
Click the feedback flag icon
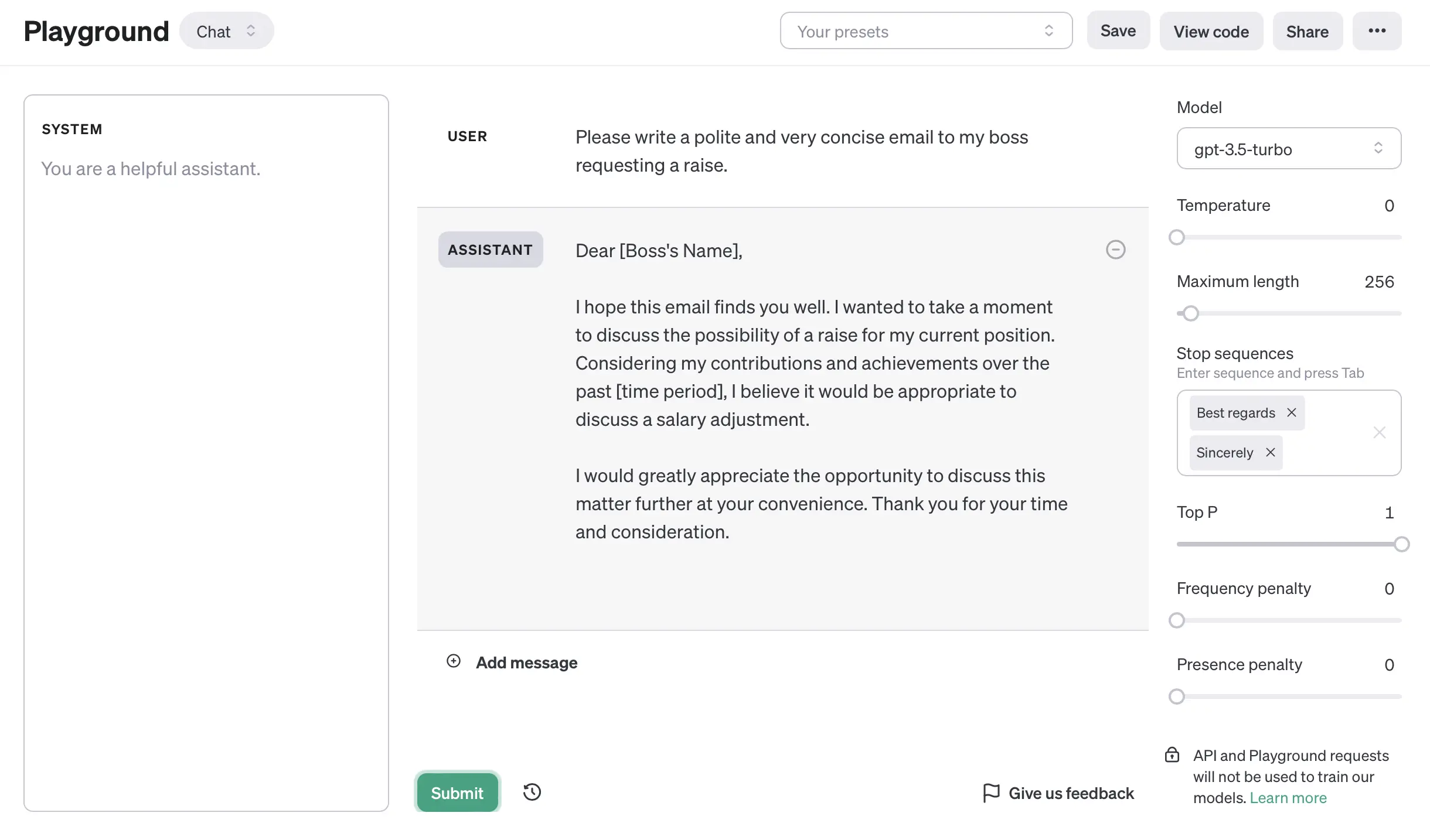[991, 793]
